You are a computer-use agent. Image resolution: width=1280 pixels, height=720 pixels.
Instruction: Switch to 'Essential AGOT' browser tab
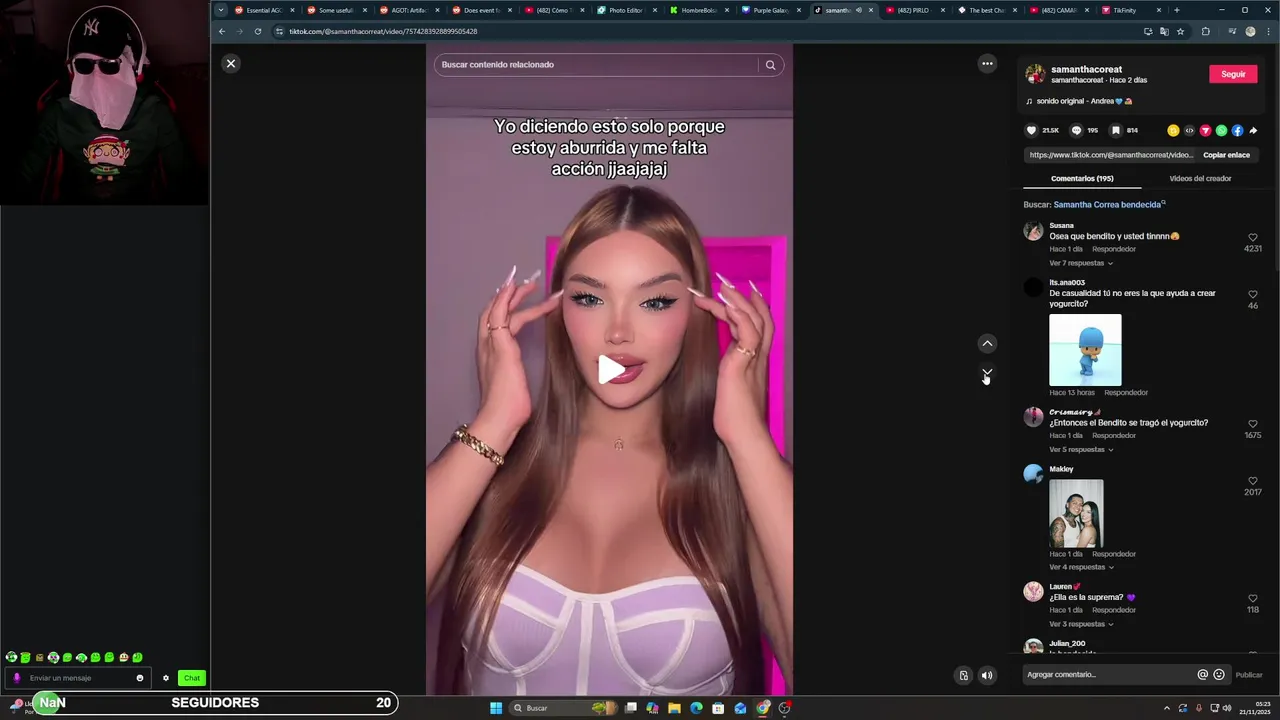point(263,10)
